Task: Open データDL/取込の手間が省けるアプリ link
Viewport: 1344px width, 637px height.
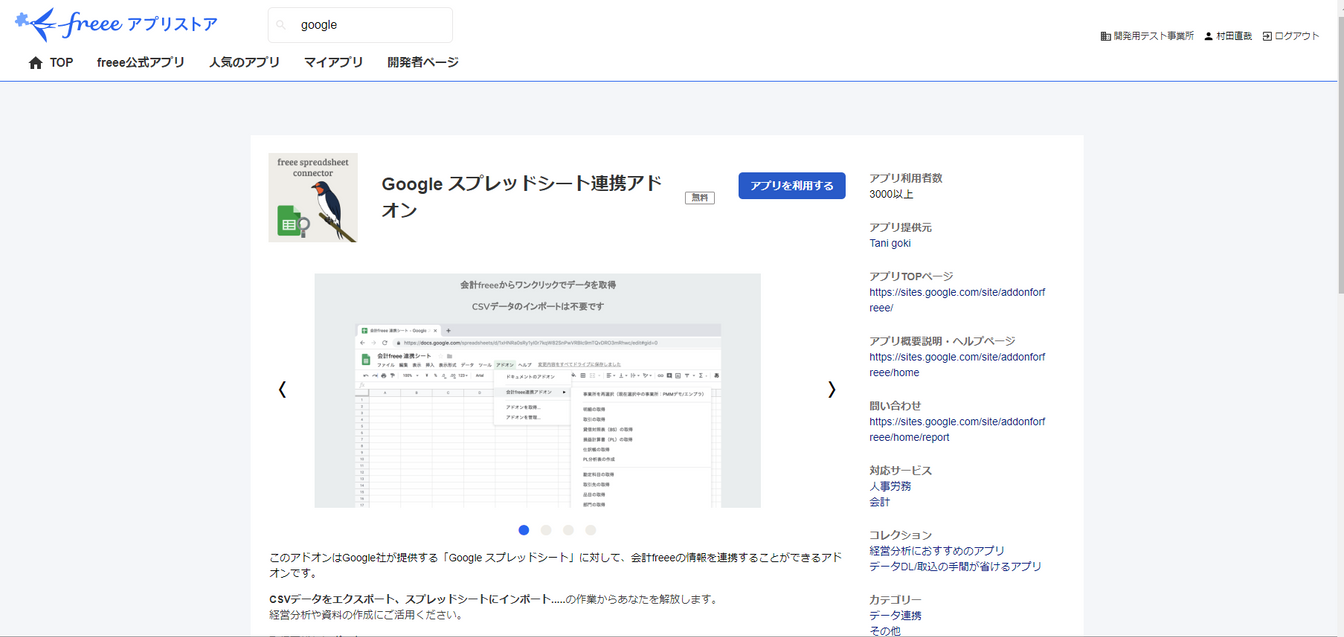Action: 955,567
